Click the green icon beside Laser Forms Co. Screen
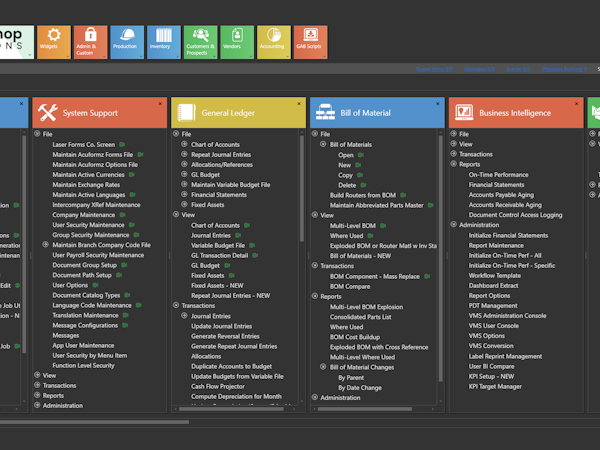 [x=122, y=145]
